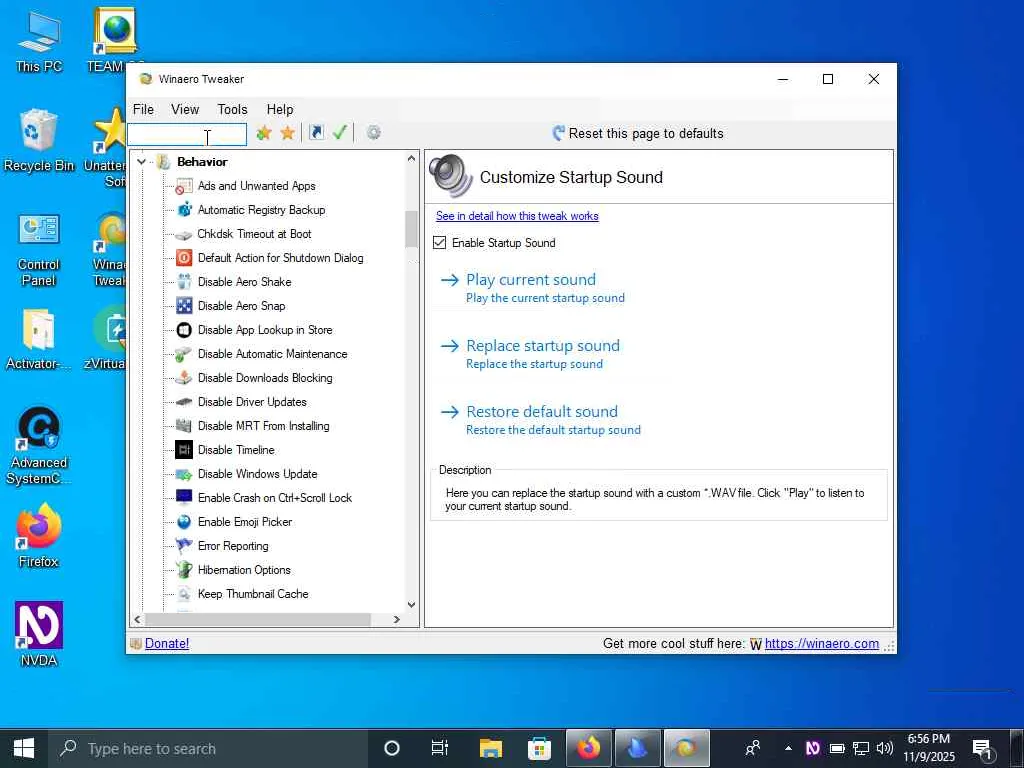
Task: Click the Enable Emoji Picker globe icon
Action: coord(184,522)
